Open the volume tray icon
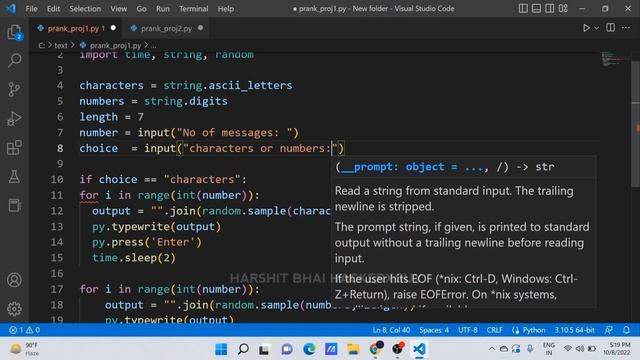This screenshot has width=640, height=360. click(580, 349)
